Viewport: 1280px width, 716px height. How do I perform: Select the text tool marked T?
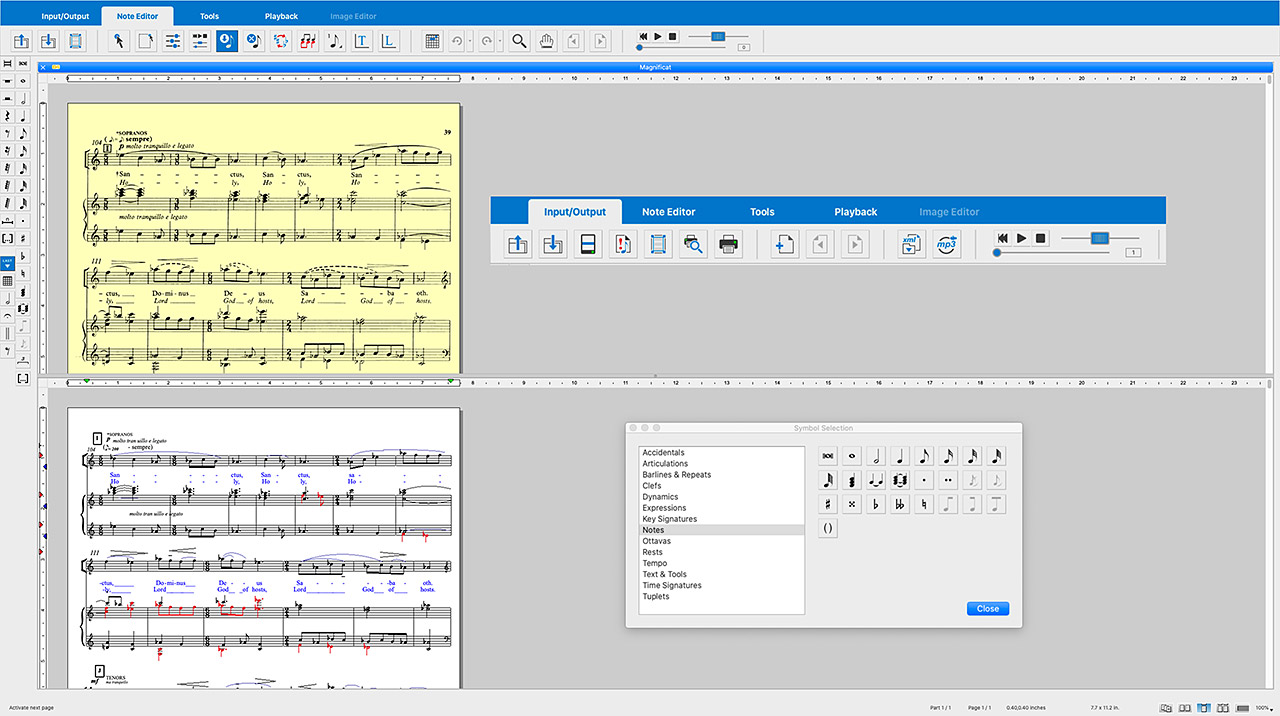coord(362,41)
